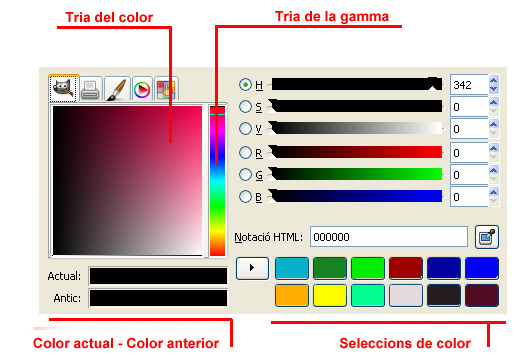
Task: Click the Notació HTML hex field
Action: (389, 237)
